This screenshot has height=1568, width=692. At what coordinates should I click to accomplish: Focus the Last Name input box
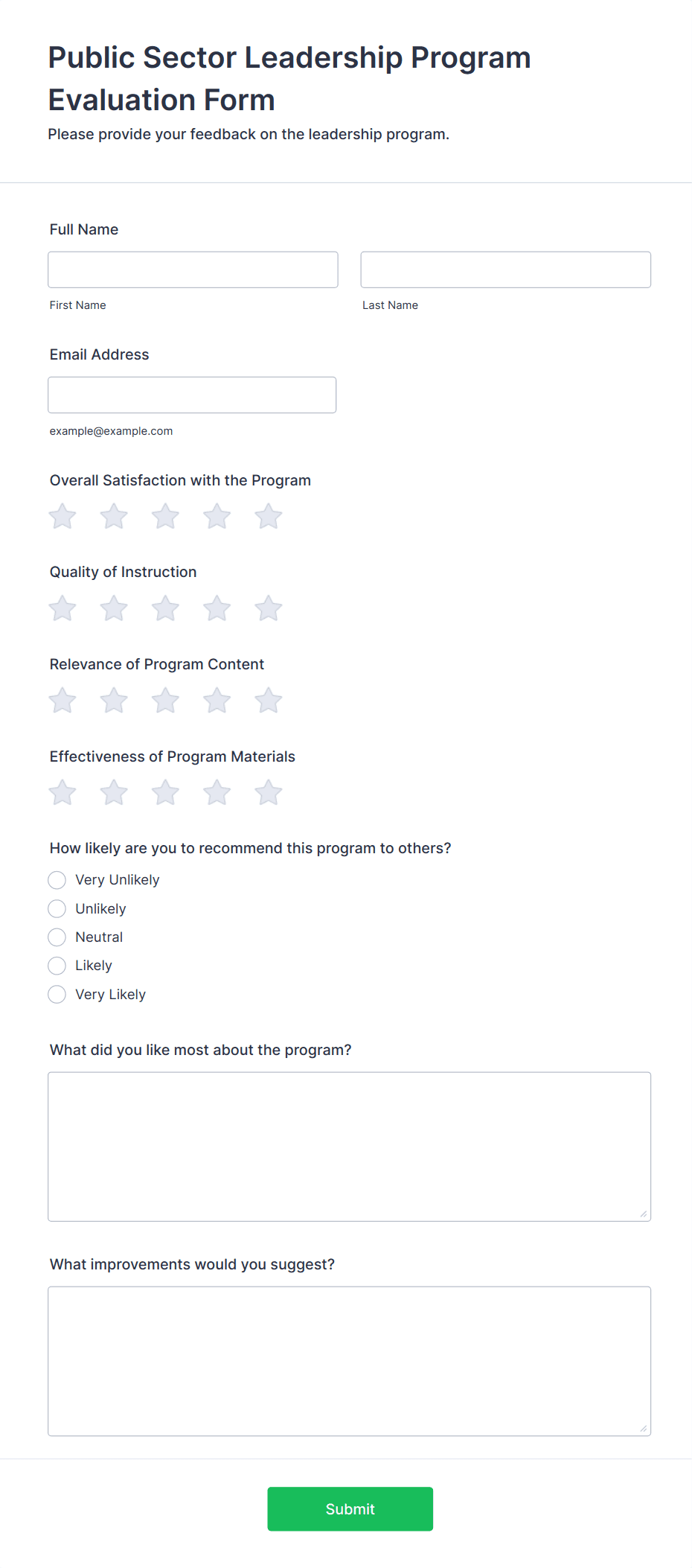505,270
